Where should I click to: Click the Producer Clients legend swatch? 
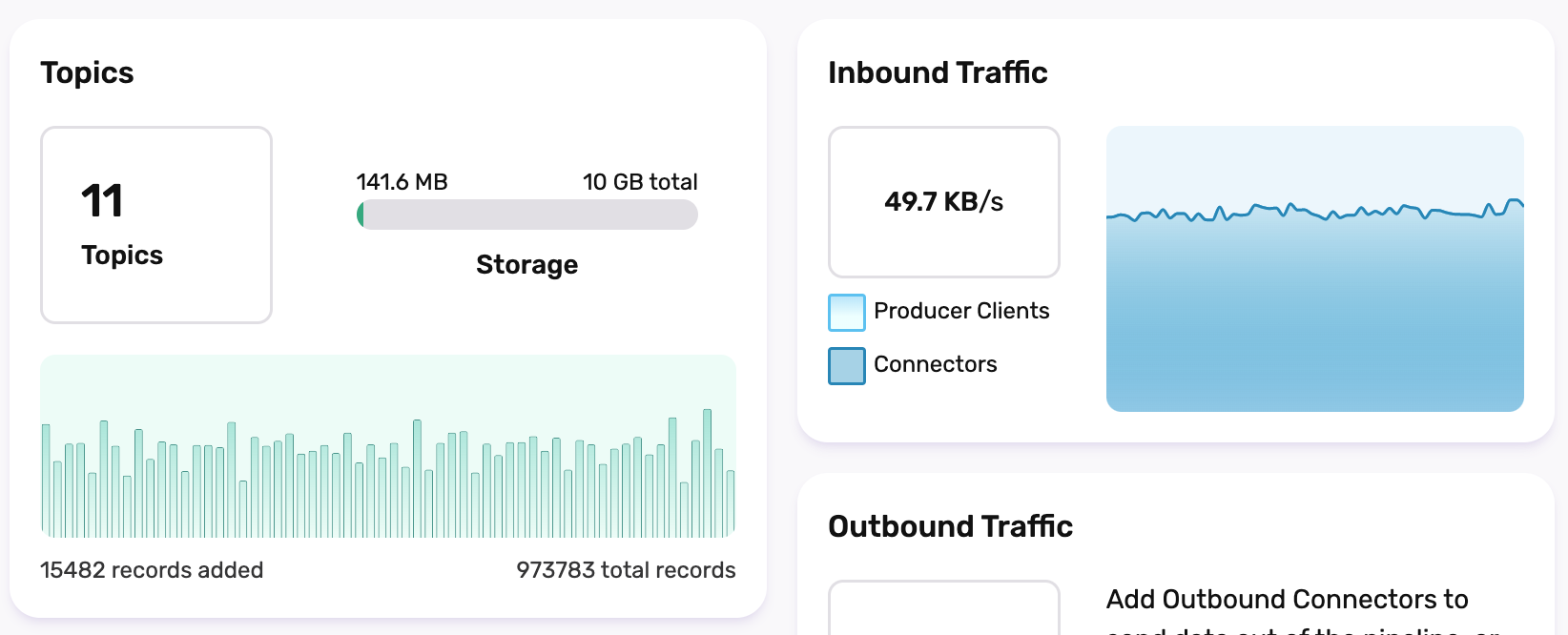(x=847, y=312)
